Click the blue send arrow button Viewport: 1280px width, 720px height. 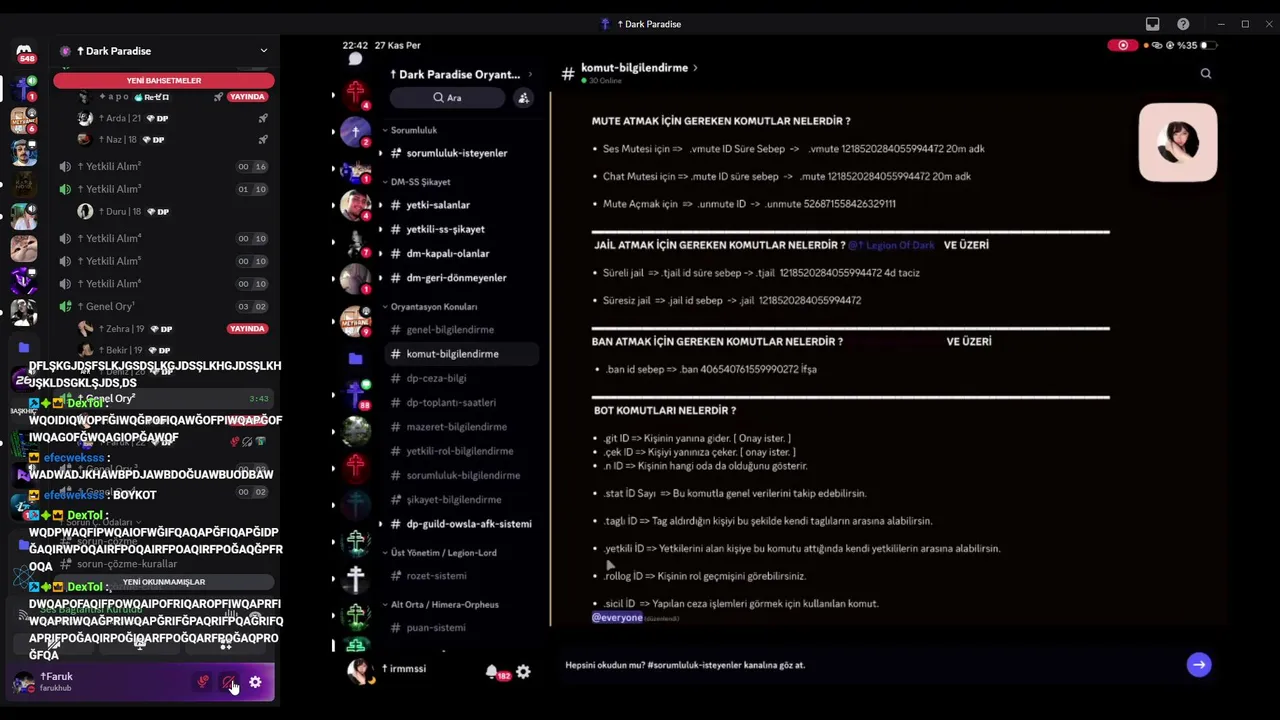[x=1199, y=665]
